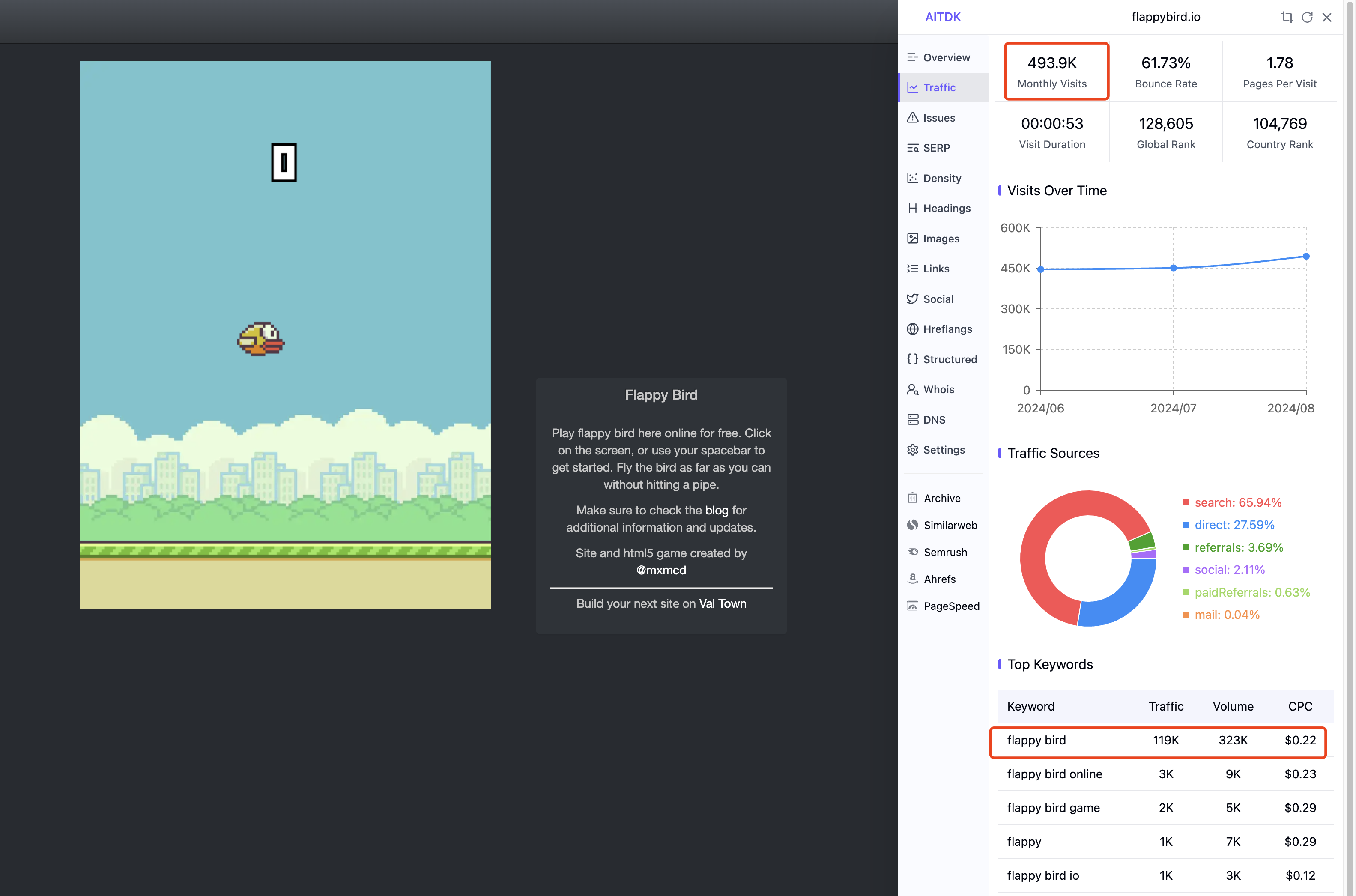Click the DNS server icon
This screenshot has width=1356, height=896.
coord(913,419)
